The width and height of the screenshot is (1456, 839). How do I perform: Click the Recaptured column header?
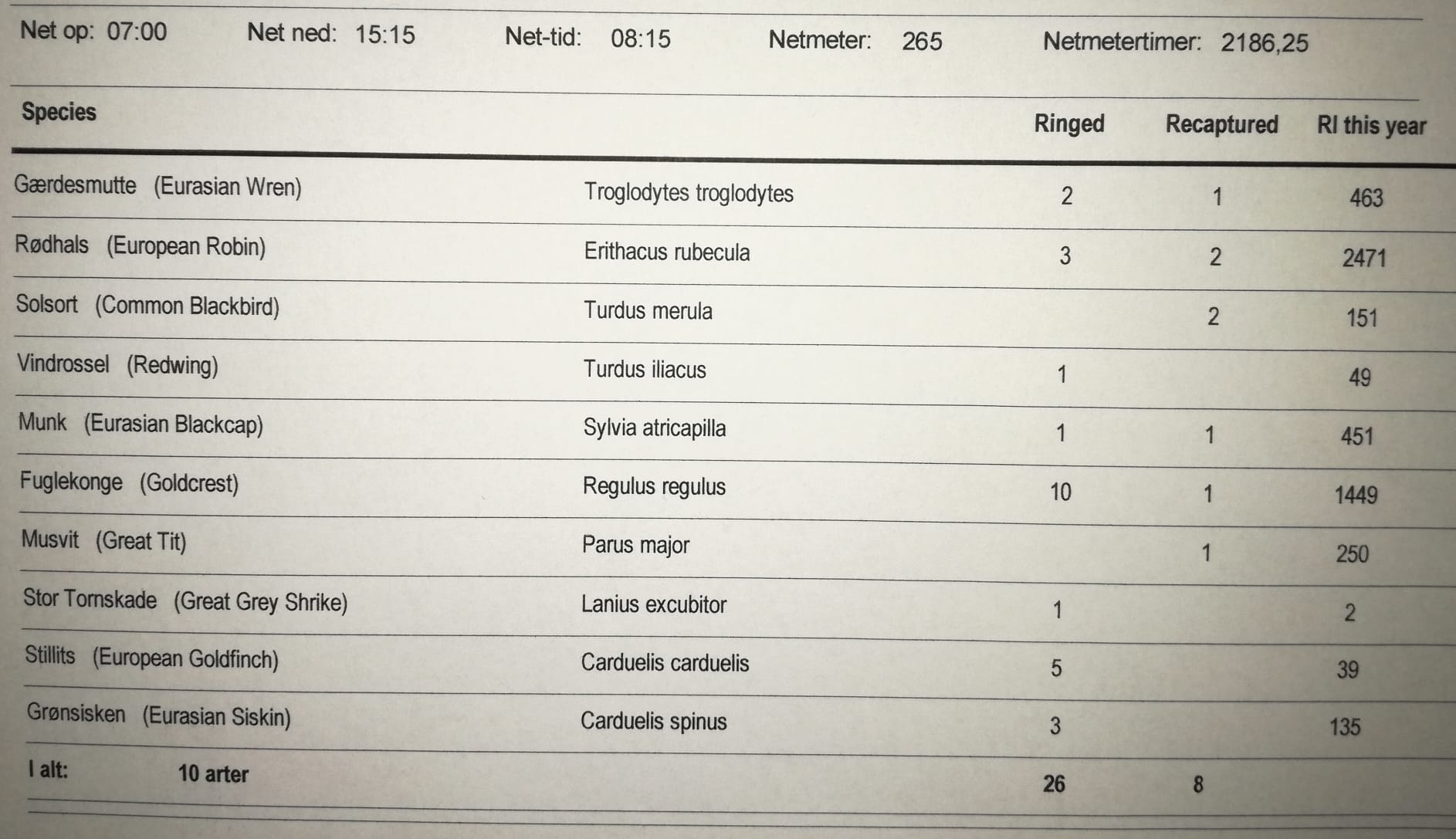tap(1221, 125)
